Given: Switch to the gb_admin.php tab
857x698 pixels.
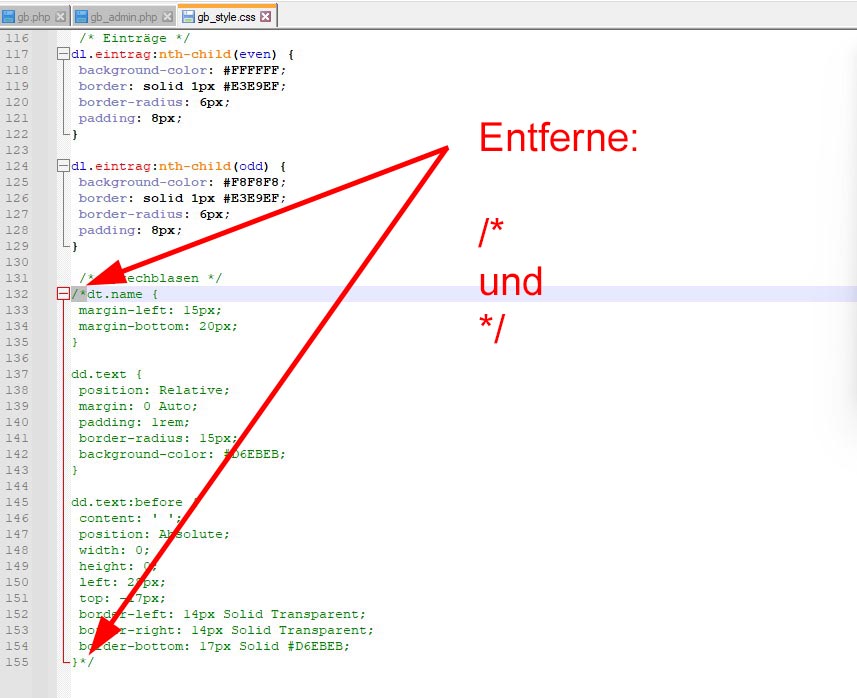Looking at the screenshot, I should click(124, 16).
